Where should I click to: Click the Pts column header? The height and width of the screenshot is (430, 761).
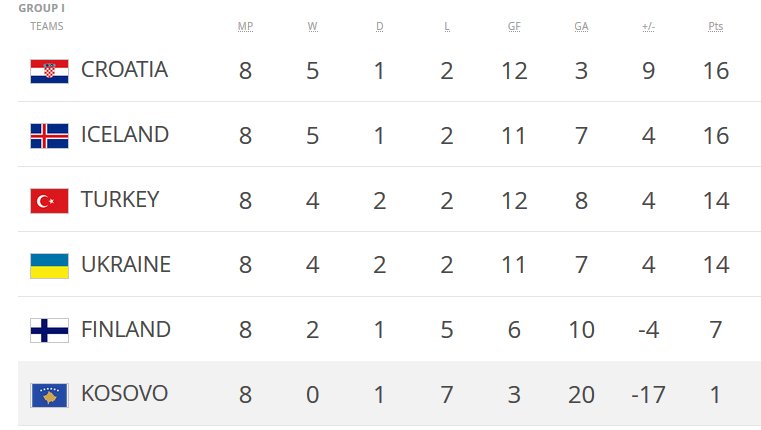tap(716, 27)
